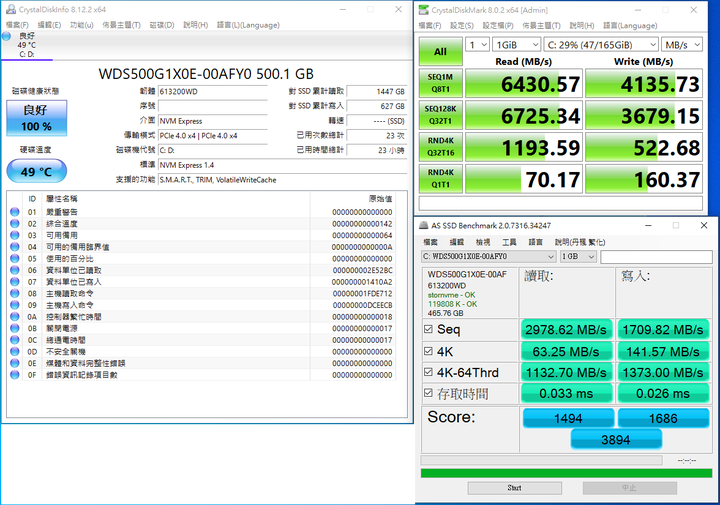The image size is (720, 505).
Task: Click status orb for attribute 0A row
Action: (15, 317)
